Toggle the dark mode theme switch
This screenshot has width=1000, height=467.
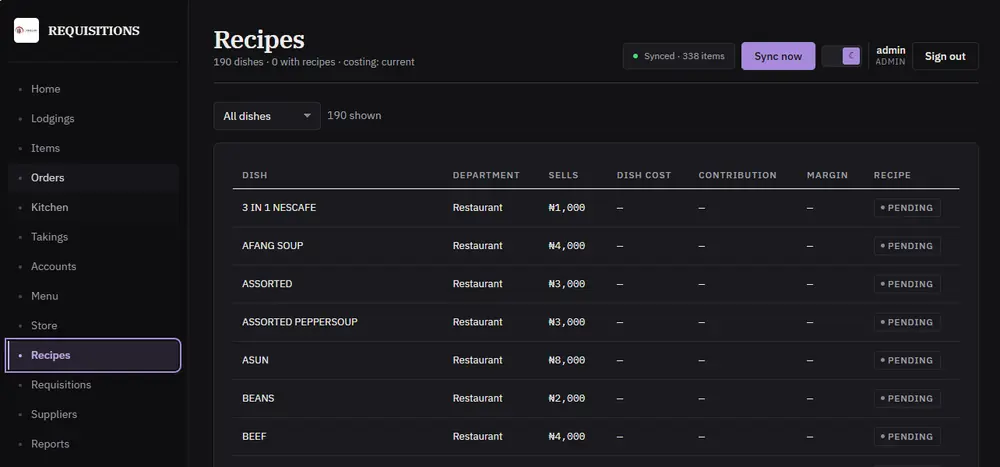[842, 56]
